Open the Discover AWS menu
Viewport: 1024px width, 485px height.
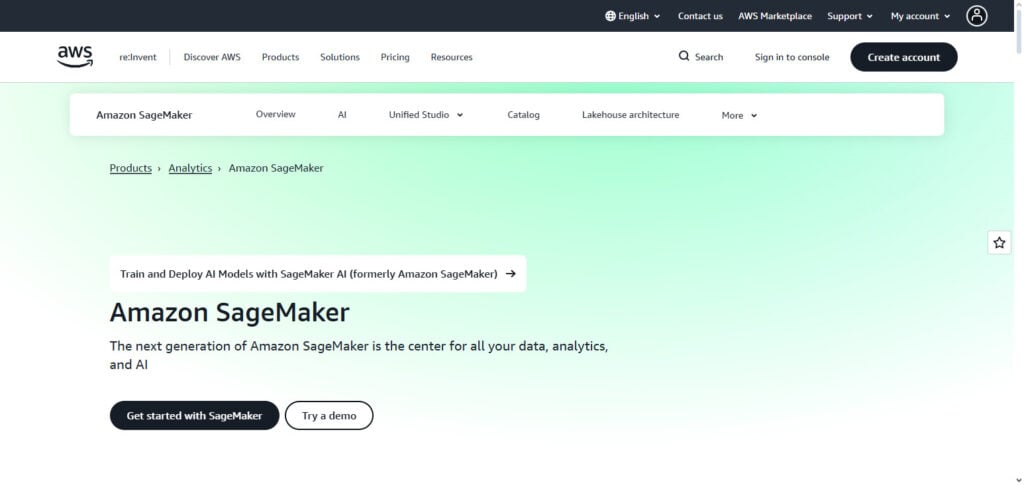212,57
